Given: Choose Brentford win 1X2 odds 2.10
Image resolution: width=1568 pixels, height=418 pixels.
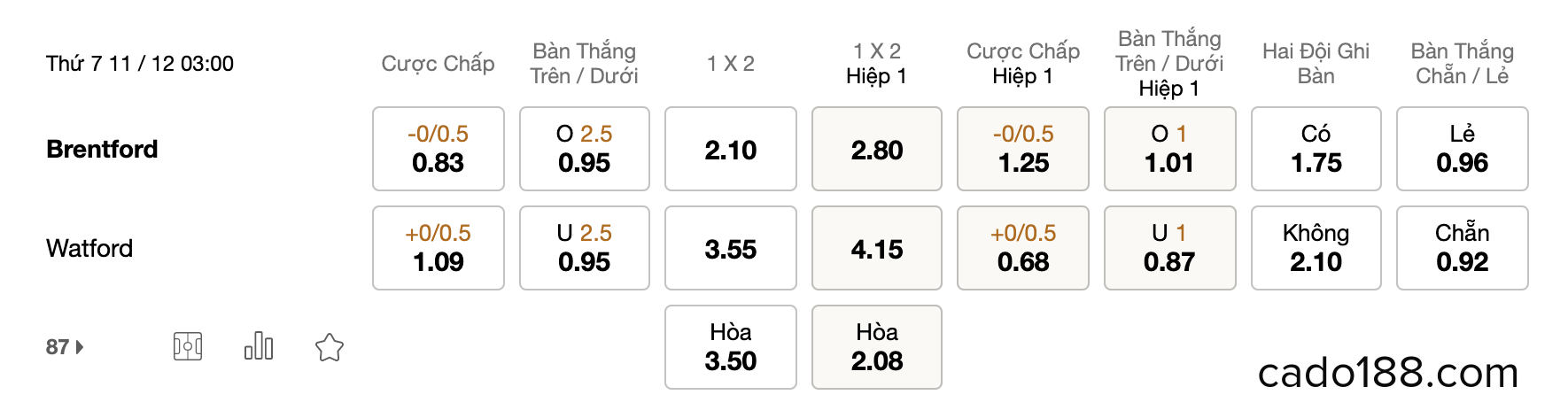Looking at the screenshot, I should coord(731,149).
